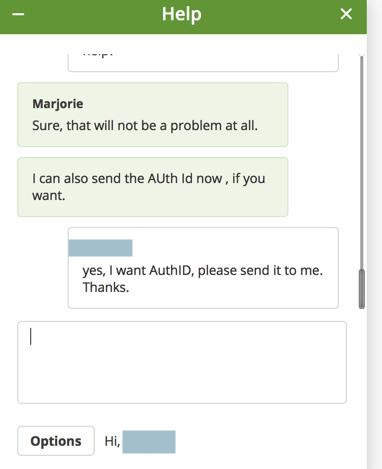
Task: Click the redacted sender name in reply
Action: [x=100, y=248]
